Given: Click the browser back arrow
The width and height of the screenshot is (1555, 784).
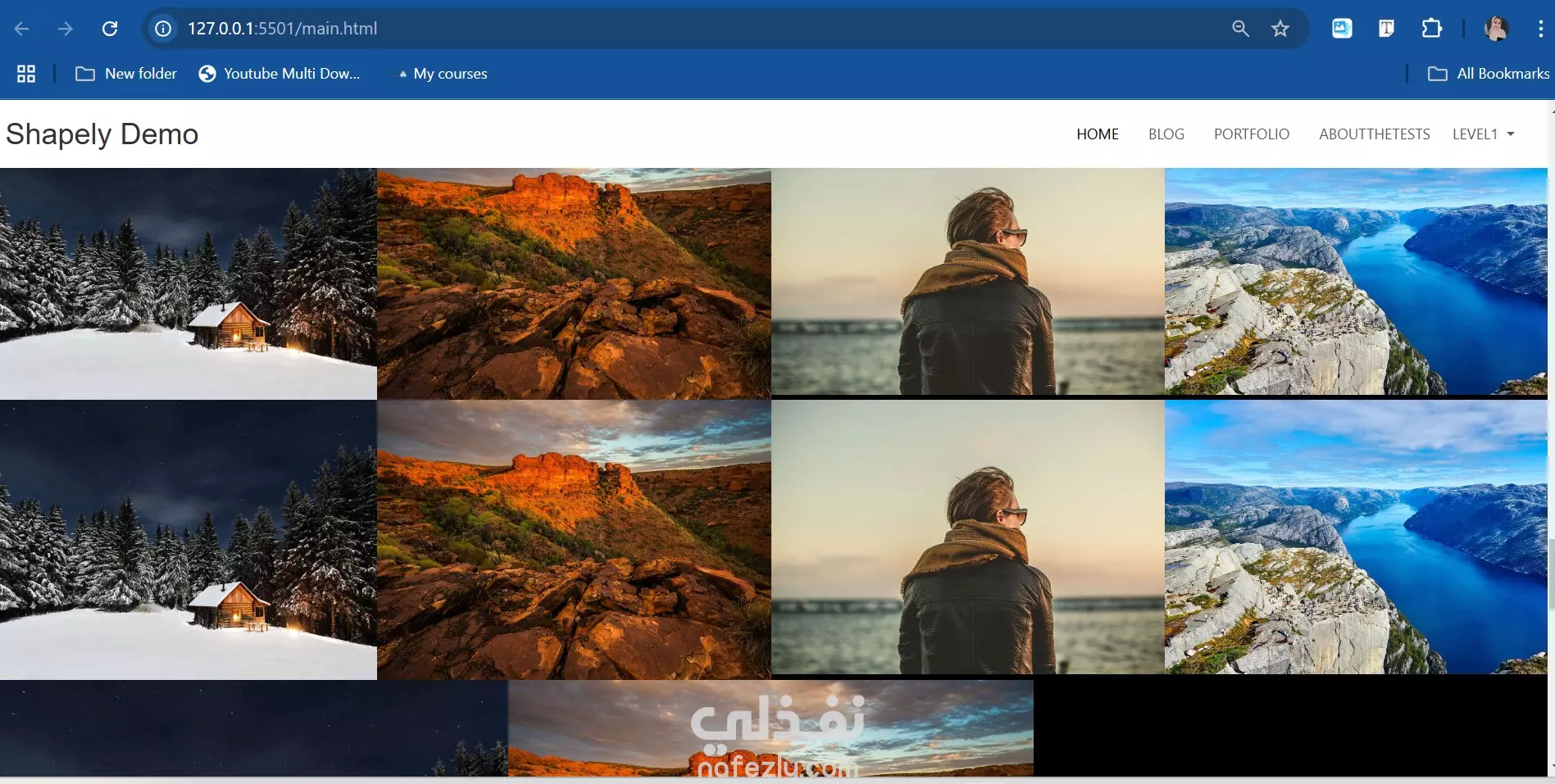Looking at the screenshot, I should click(22, 29).
